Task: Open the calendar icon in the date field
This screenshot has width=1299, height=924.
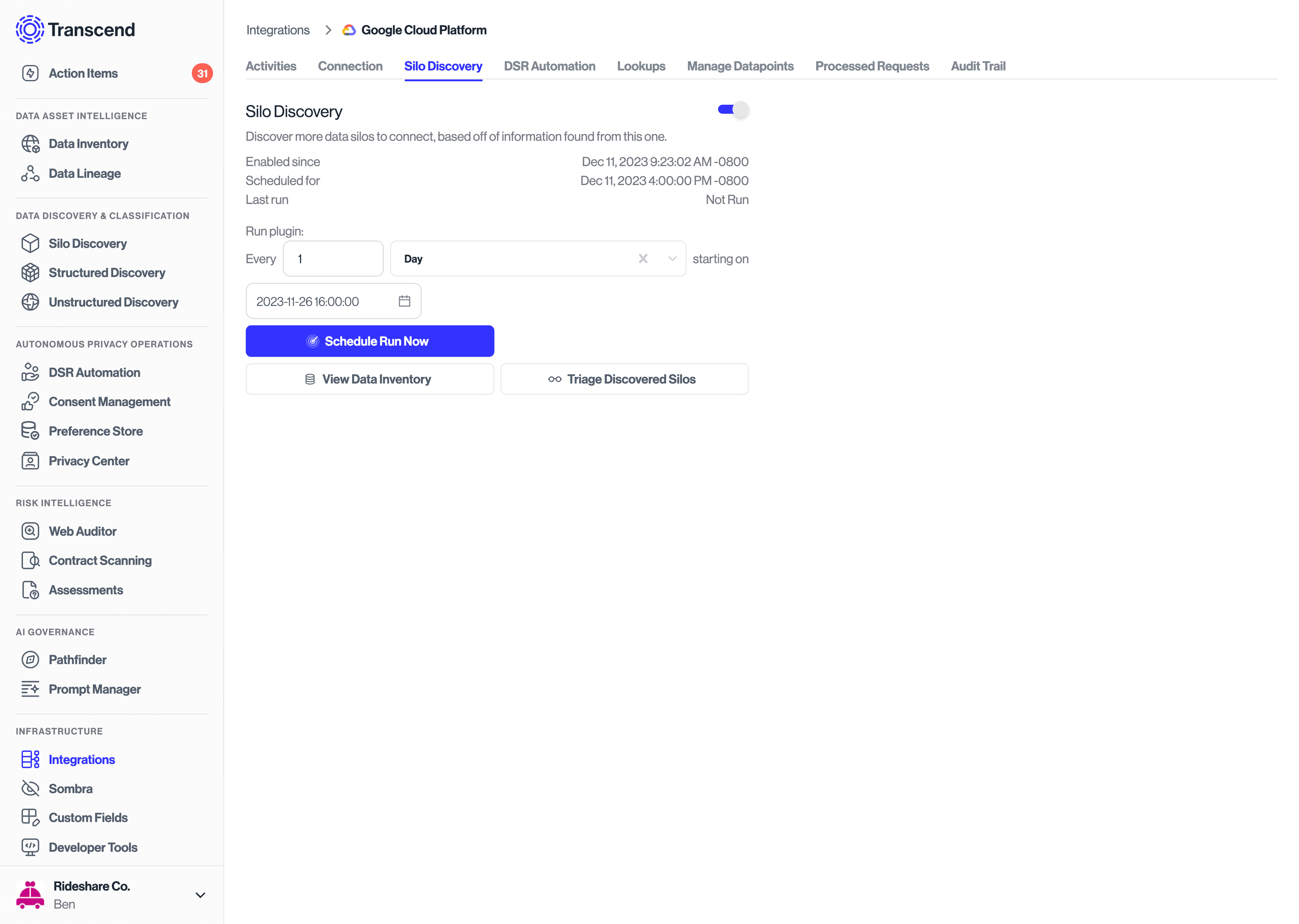Action: pyautogui.click(x=404, y=301)
